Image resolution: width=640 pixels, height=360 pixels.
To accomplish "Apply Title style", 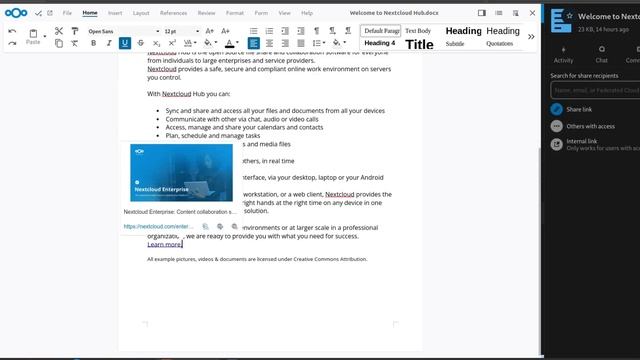I will click(x=419, y=44).
